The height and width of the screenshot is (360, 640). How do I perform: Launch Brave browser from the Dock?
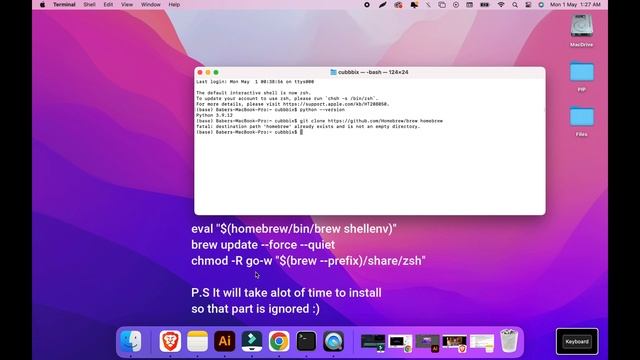click(x=170, y=341)
